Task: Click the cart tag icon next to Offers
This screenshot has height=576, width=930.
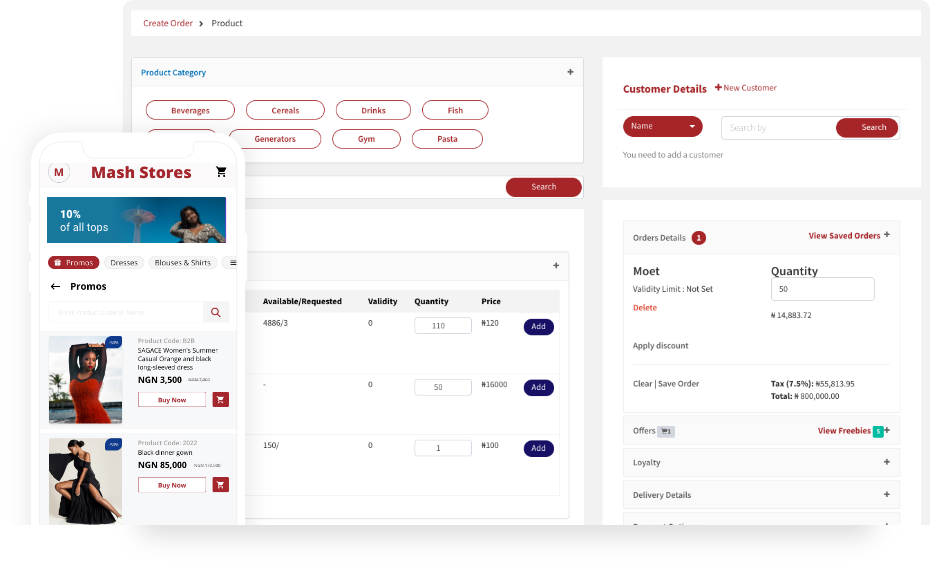Action: coord(666,431)
